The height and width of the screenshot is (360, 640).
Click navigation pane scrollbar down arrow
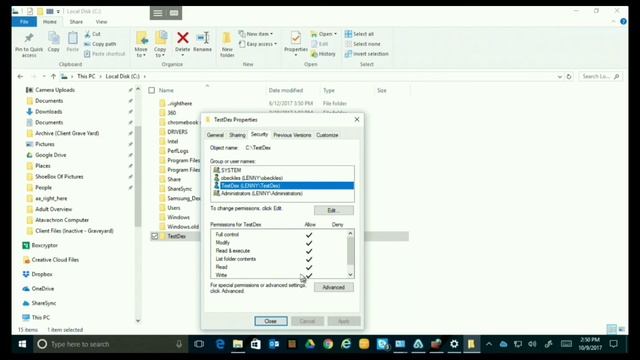pos(138,321)
